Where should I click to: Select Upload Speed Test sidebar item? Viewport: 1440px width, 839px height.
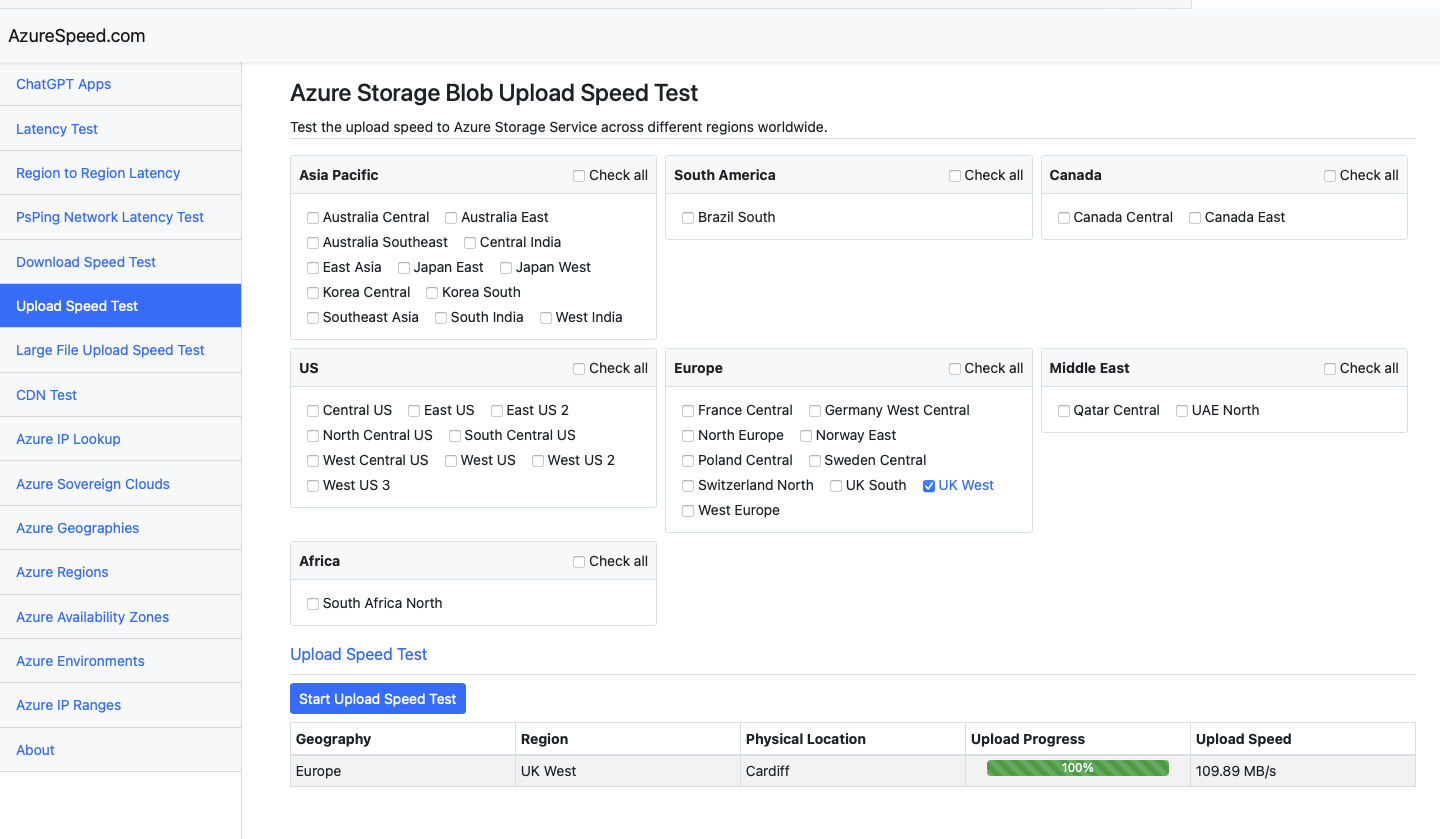pos(120,306)
